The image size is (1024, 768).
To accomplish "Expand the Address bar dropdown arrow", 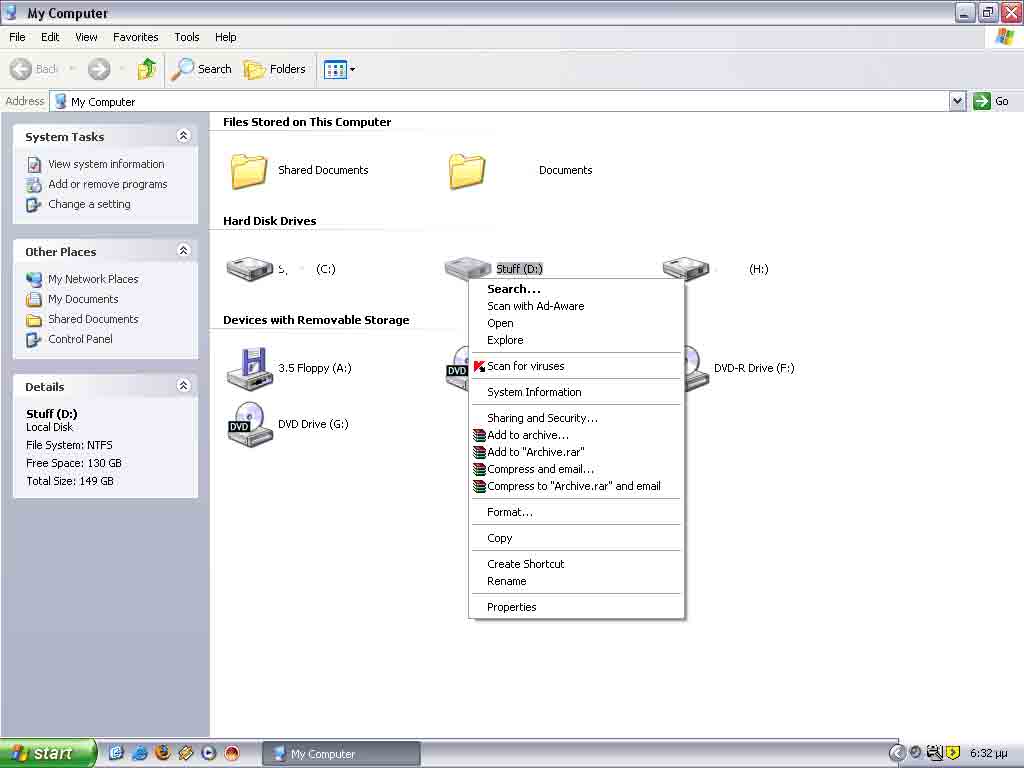I will tap(957, 101).
